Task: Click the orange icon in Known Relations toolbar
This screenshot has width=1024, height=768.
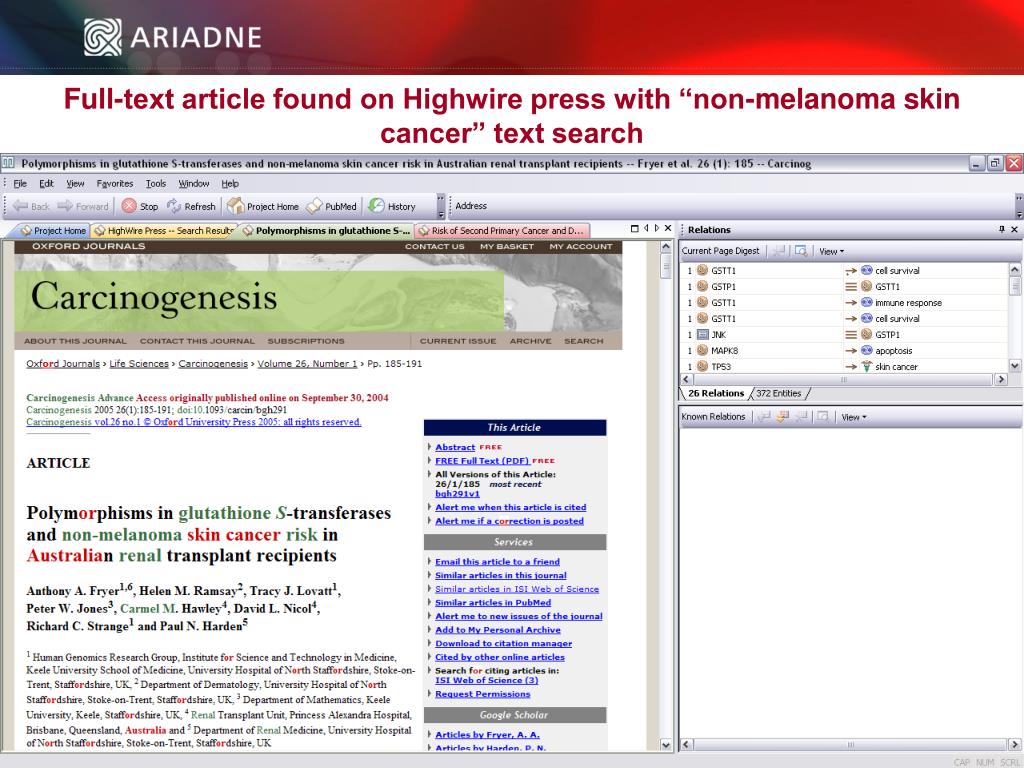Action: [782, 417]
